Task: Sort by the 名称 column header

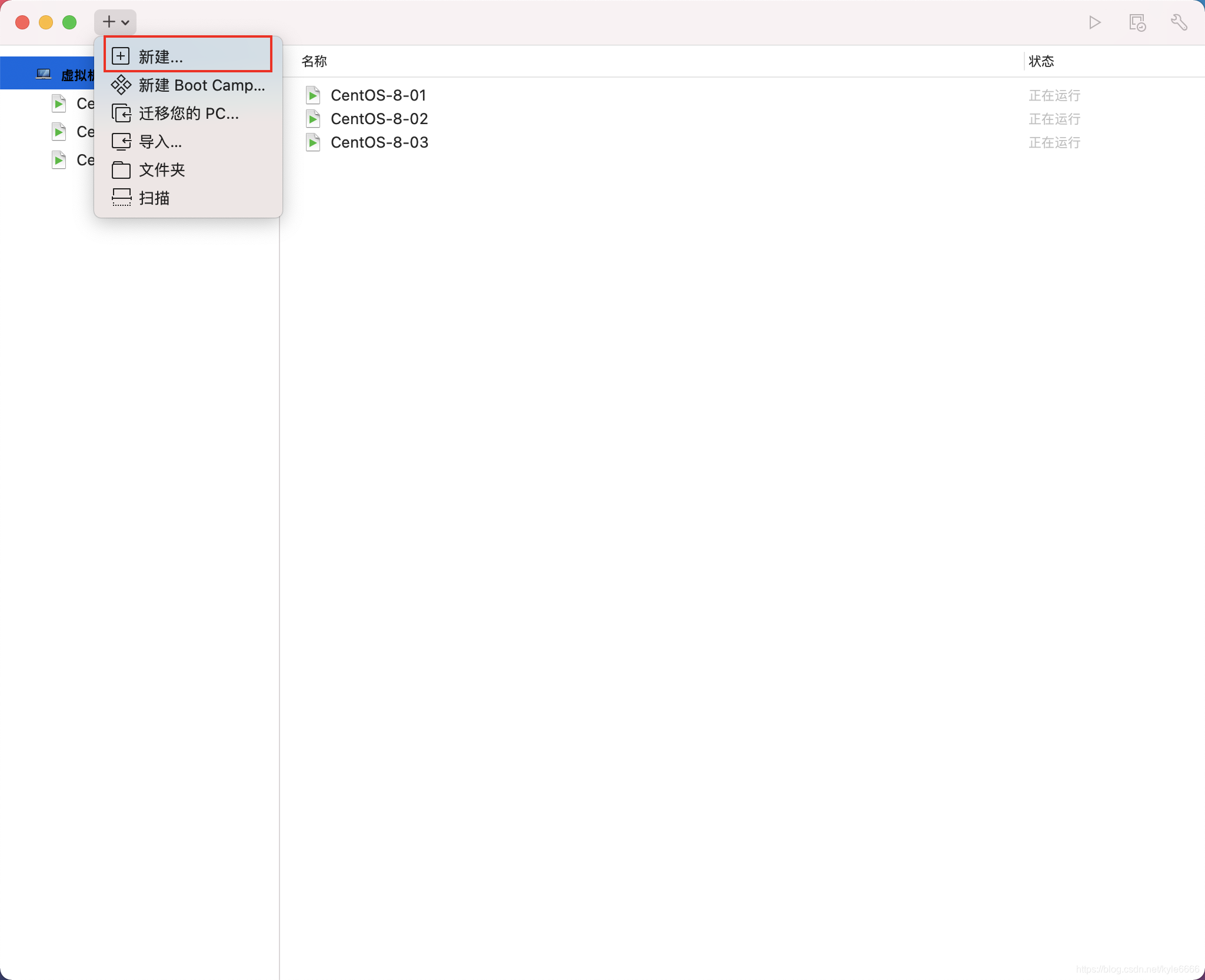Action: tap(314, 61)
